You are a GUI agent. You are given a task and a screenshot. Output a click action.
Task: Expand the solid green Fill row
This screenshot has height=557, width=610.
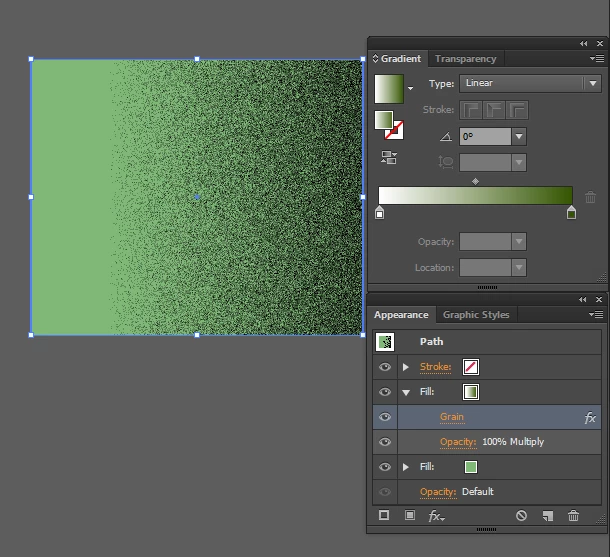(406, 467)
